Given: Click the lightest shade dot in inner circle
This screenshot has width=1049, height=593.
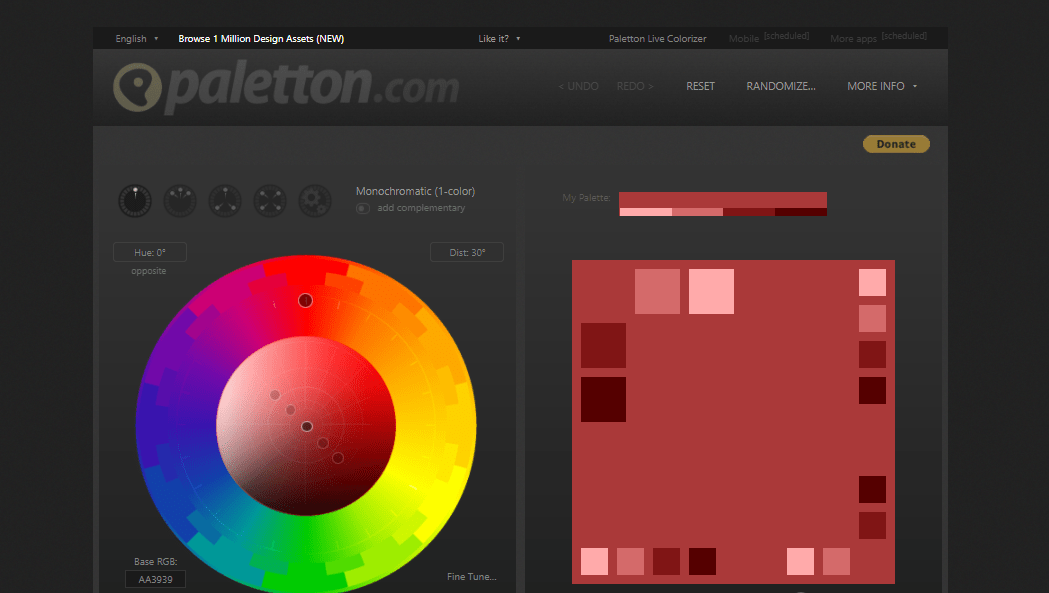Looking at the screenshot, I should (x=274, y=395).
